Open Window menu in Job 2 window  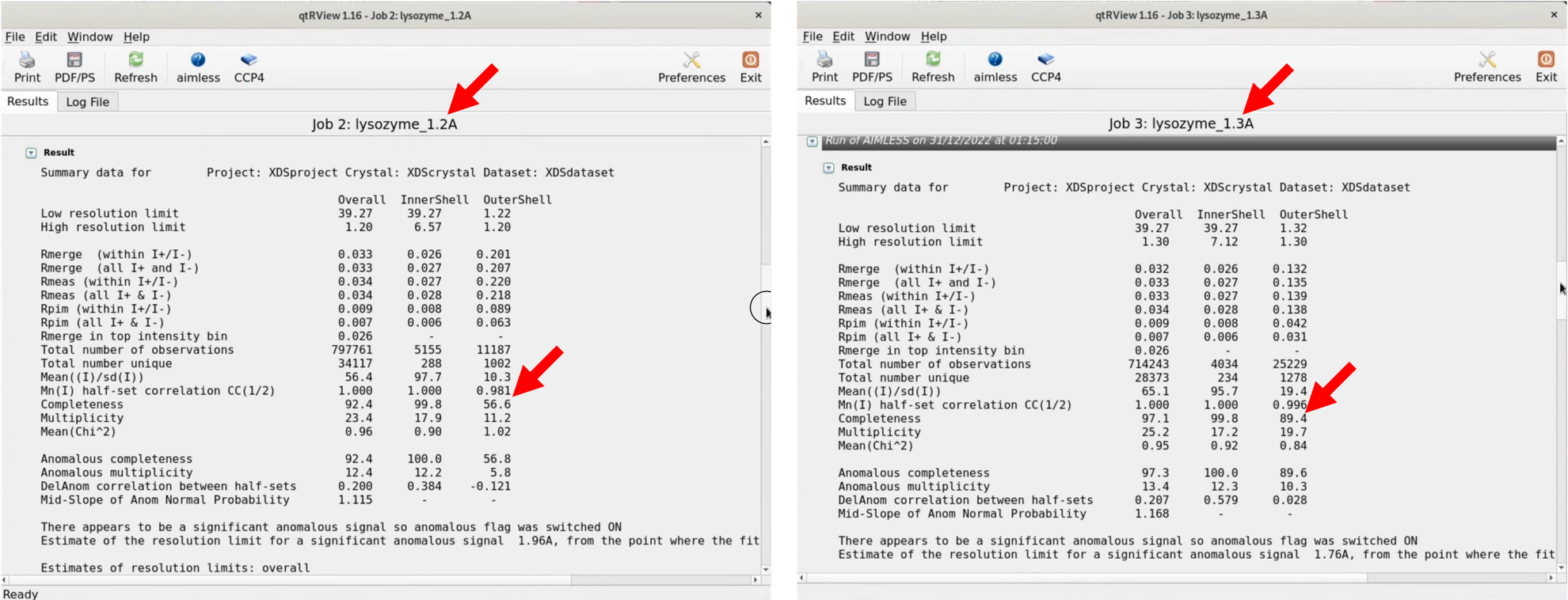tap(89, 36)
